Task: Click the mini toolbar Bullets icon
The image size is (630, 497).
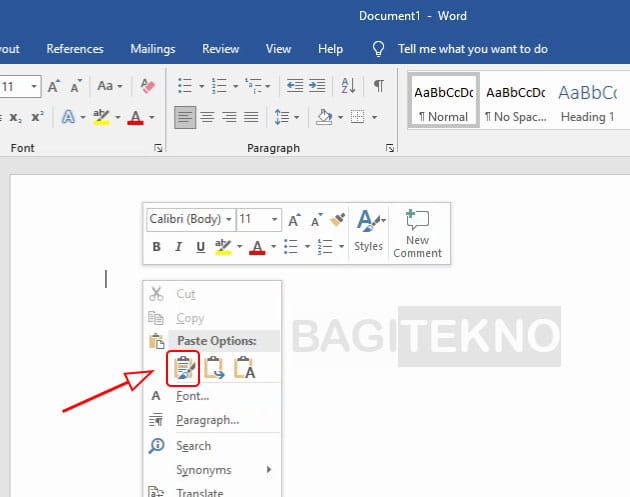Action: [290, 246]
